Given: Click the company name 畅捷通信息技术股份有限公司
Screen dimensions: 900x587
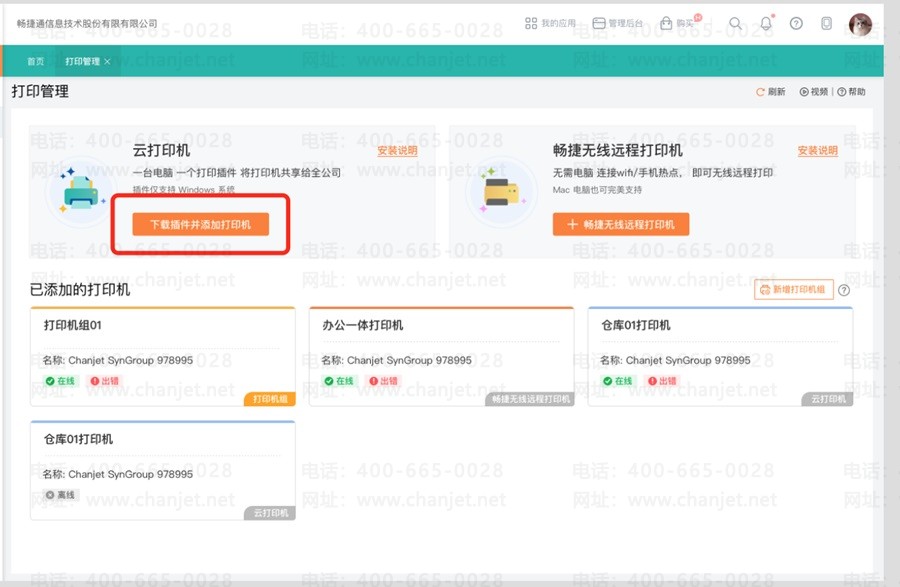Looking at the screenshot, I should click(x=87, y=24).
